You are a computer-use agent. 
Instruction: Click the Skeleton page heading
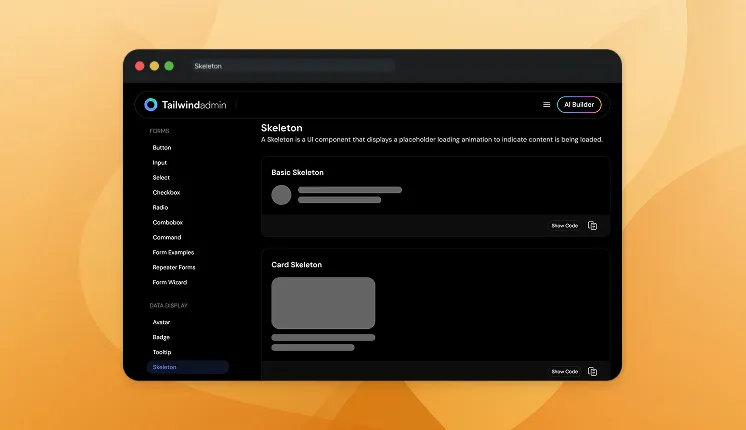(x=282, y=128)
